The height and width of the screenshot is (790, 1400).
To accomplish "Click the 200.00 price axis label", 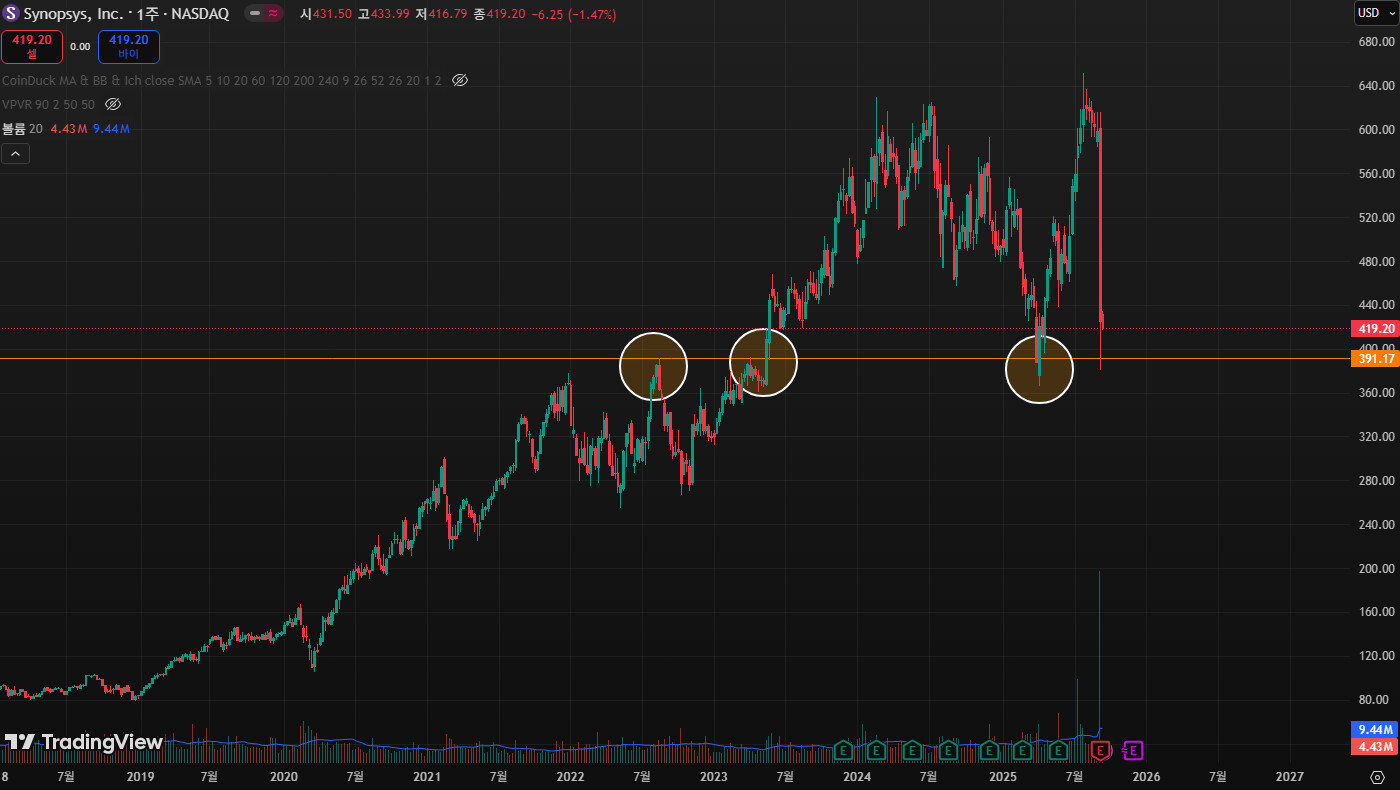I will pyautogui.click(x=1376, y=569).
